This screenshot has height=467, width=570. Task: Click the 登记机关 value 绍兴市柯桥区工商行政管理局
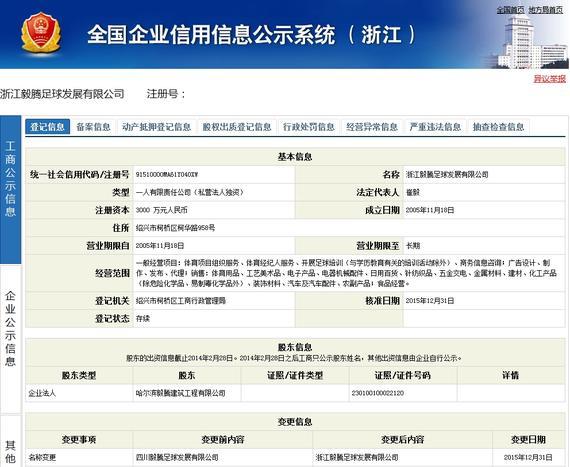click(x=181, y=301)
